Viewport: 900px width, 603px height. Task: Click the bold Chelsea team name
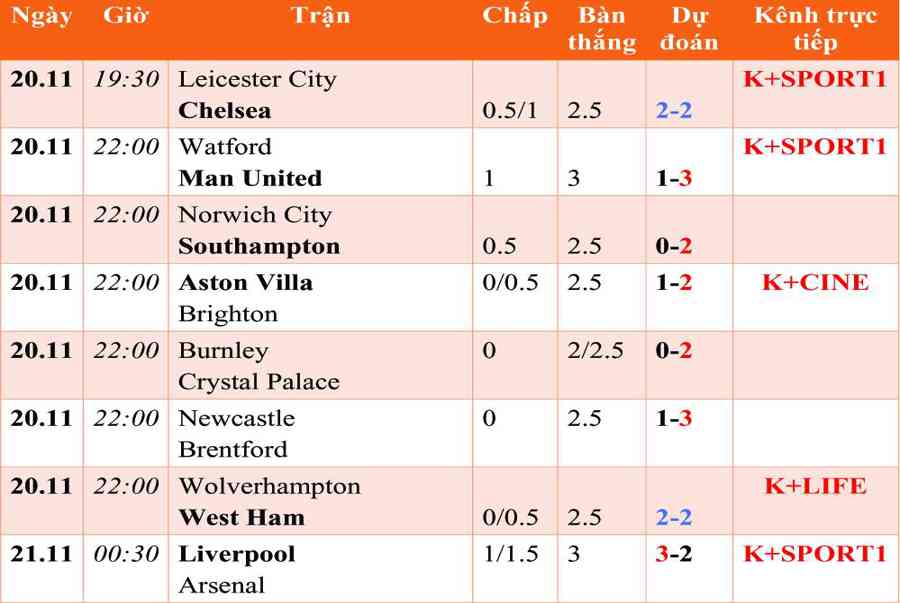coord(224,110)
